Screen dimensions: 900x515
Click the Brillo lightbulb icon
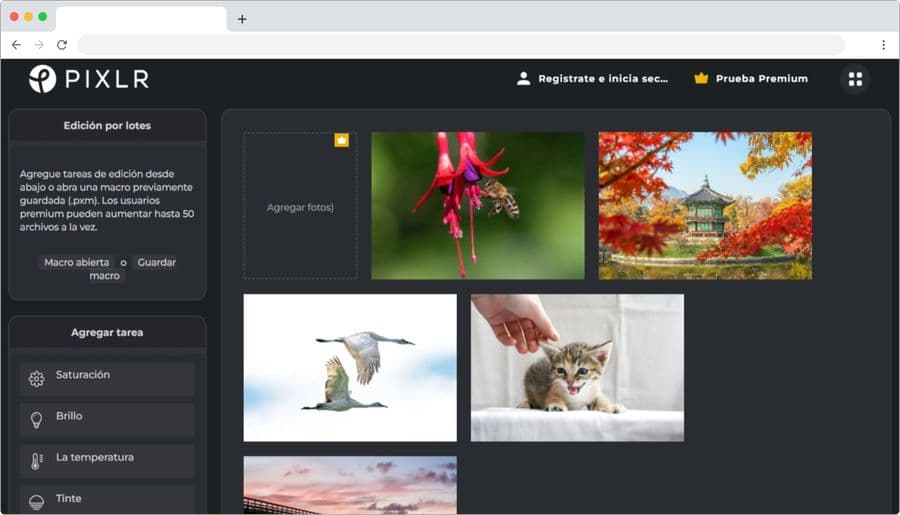[36, 420]
